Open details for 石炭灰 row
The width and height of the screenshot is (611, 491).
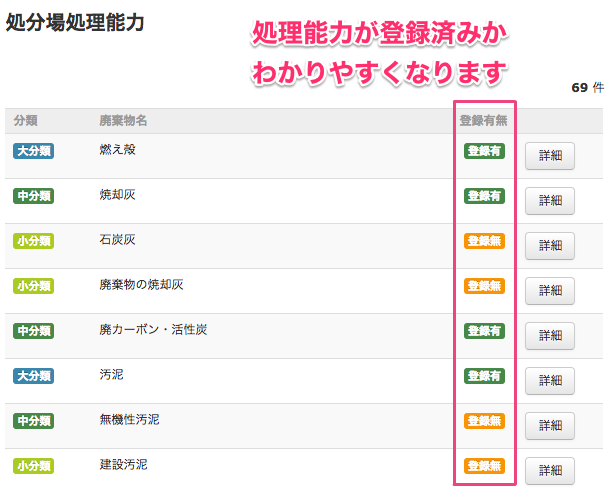[x=550, y=245]
